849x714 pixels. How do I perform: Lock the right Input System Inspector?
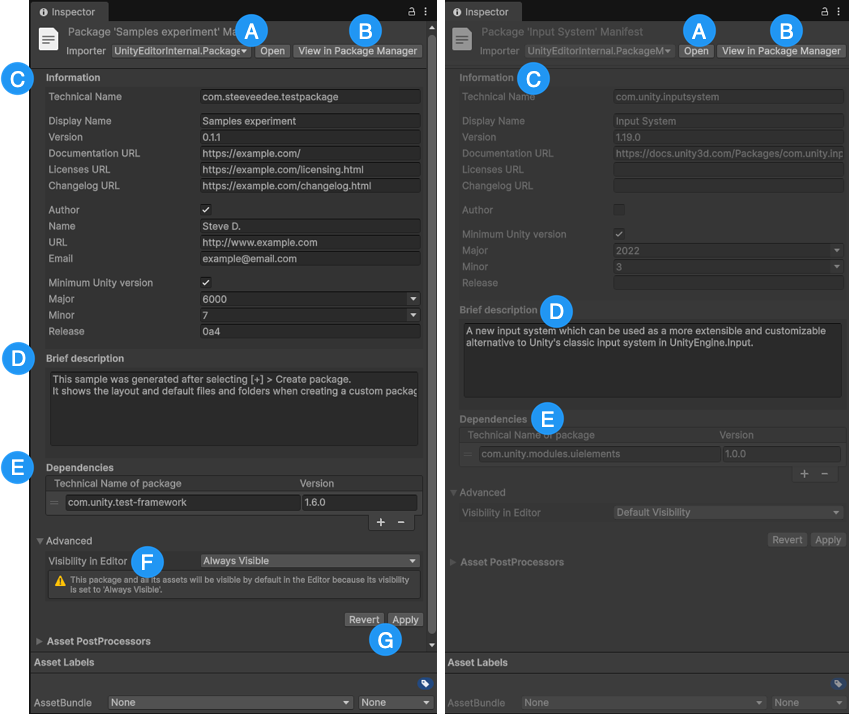(x=825, y=11)
